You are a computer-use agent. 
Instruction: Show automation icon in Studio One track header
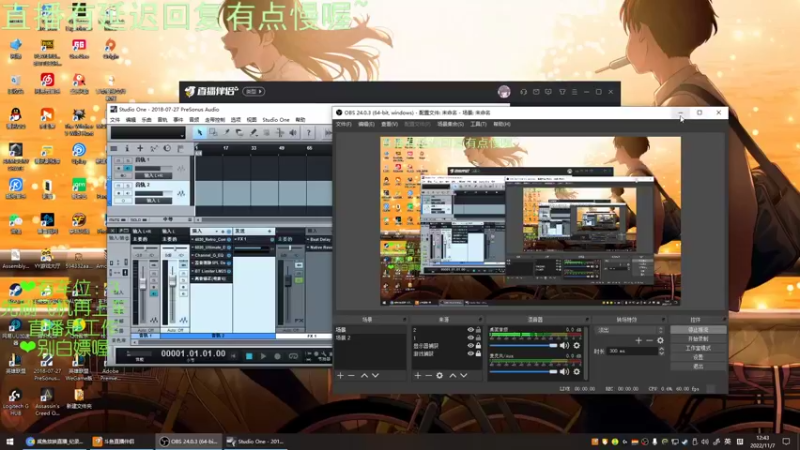(x=154, y=148)
